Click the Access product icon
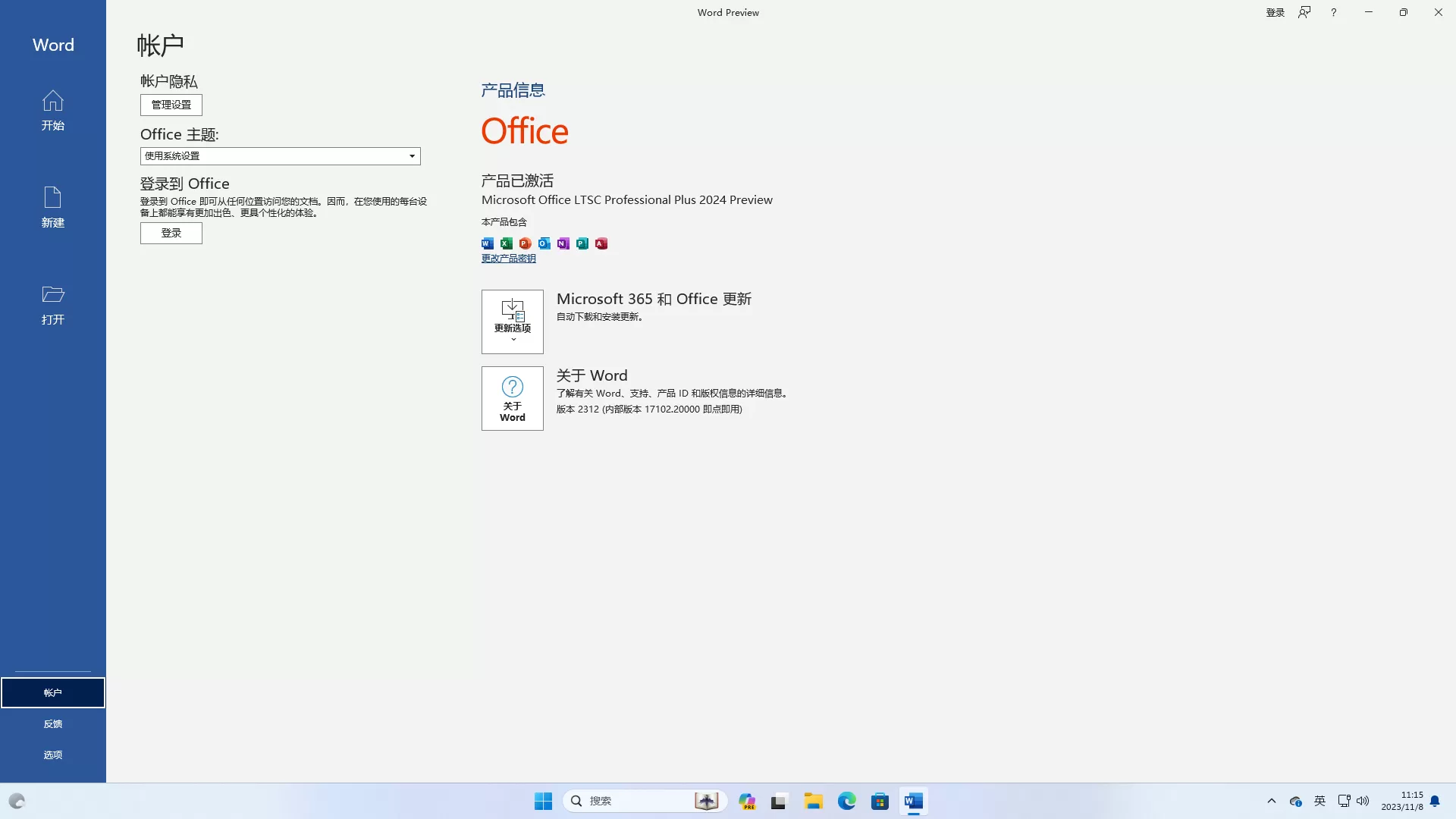Viewport: 1456px width, 819px height. (x=601, y=243)
